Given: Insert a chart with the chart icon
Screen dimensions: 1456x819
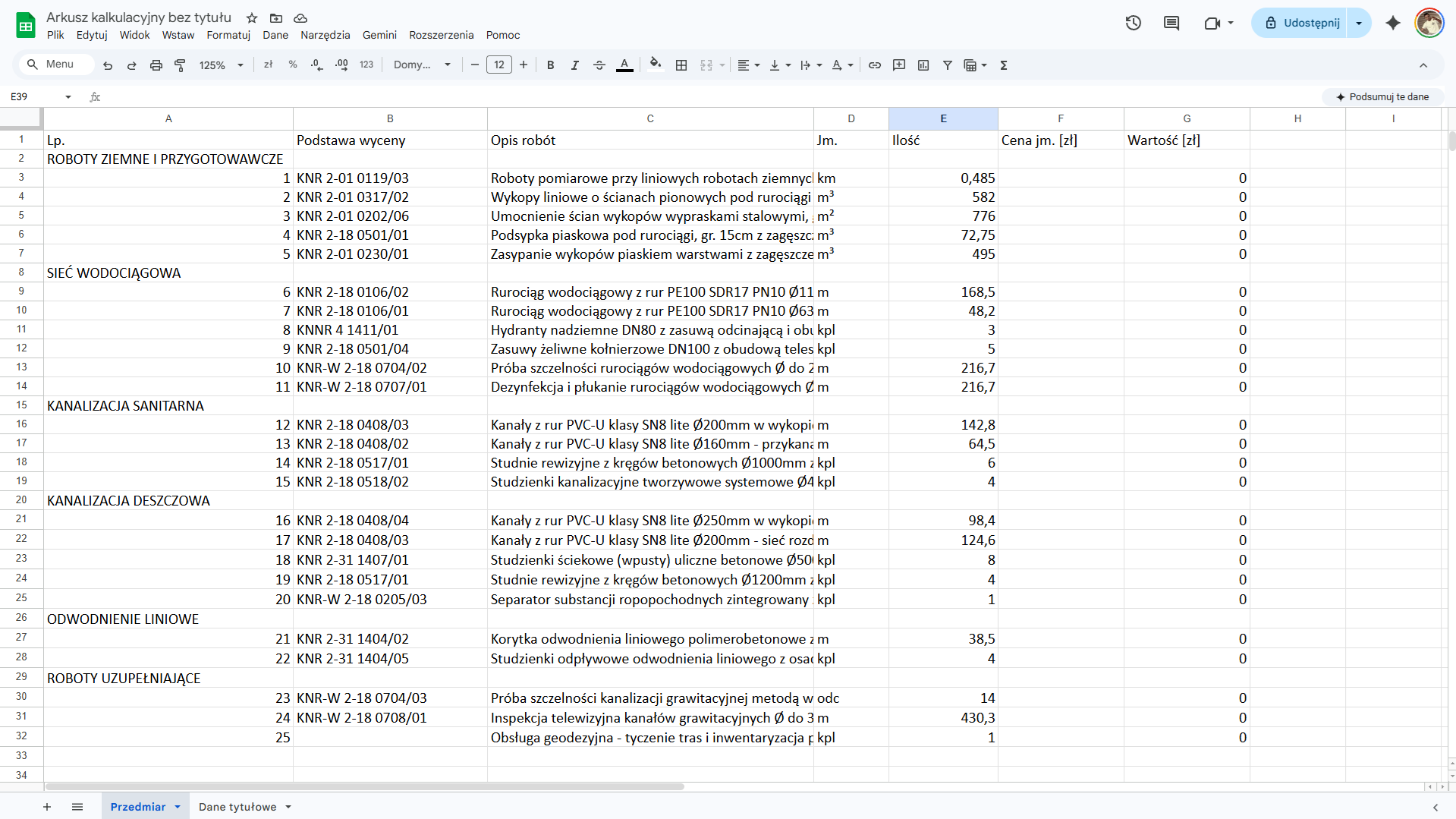Looking at the screenshot, I should coord(923,65).
